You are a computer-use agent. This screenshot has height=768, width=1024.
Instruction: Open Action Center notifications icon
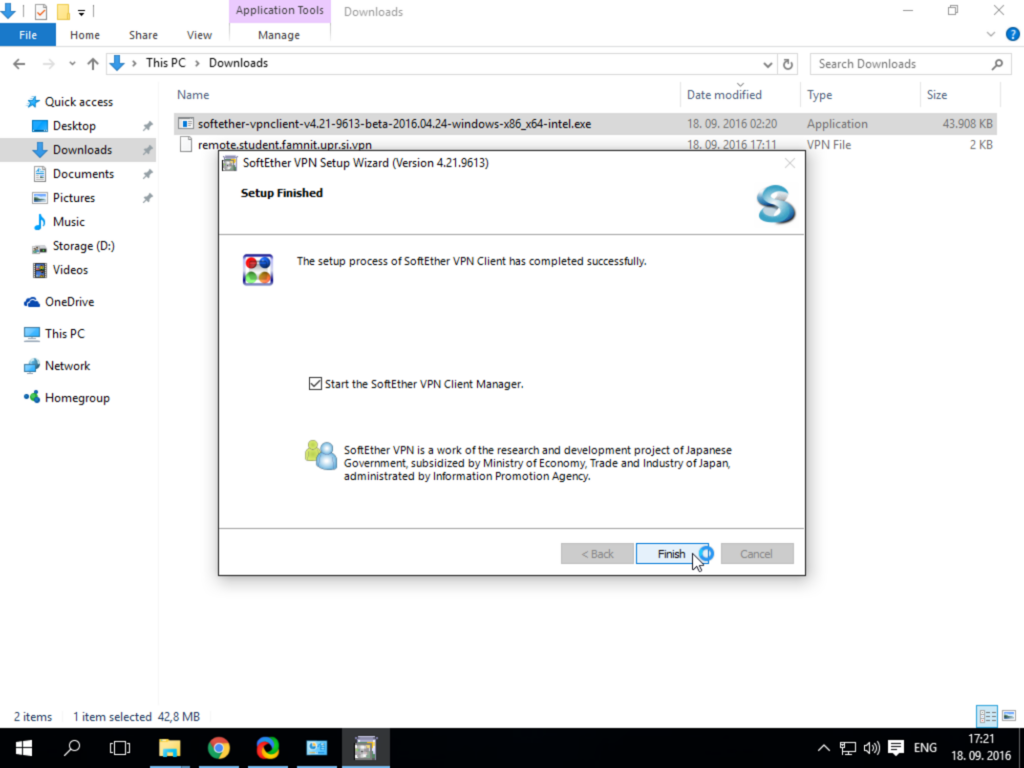pos(896,748)
